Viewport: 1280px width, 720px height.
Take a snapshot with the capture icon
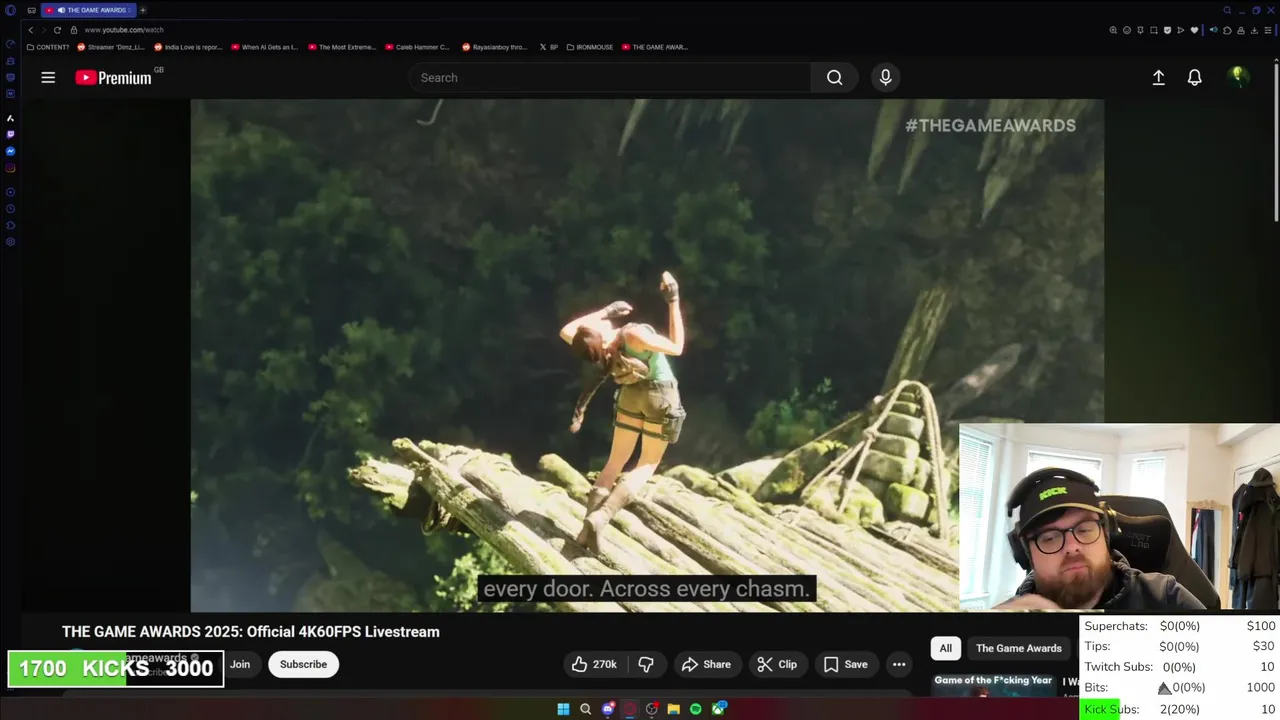pyautogui.click(x=1154, y=30)
